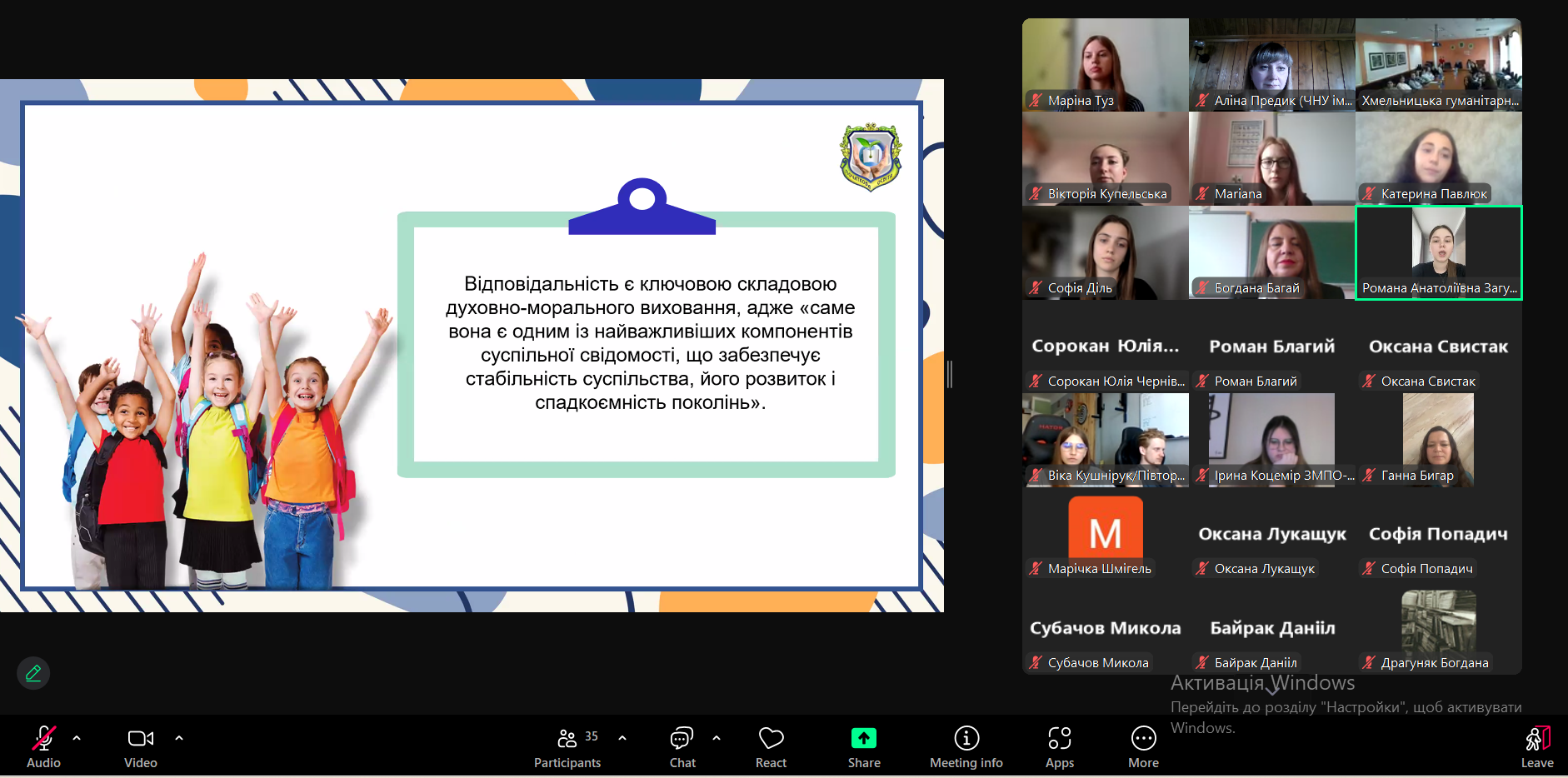
Task: Select Маріна Туз video thumbnail
Action: click(x=1106, y=65)
